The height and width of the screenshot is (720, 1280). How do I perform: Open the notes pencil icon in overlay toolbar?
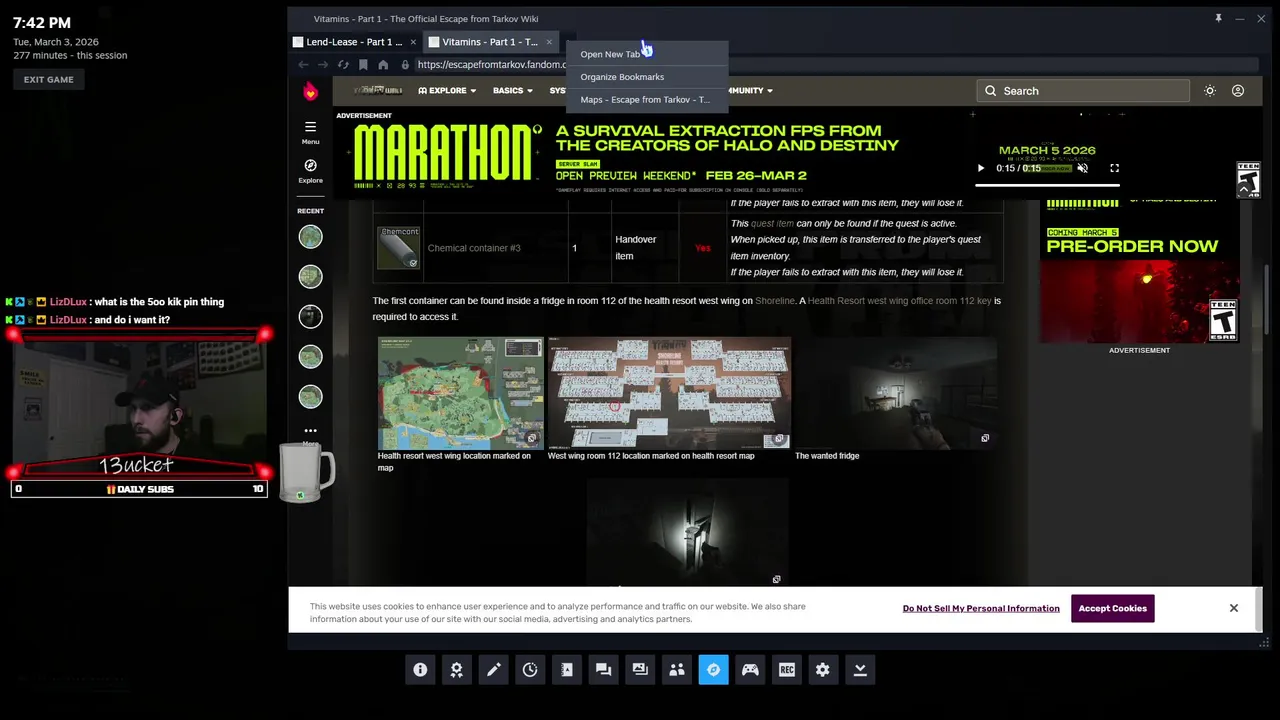pyautogui.click(x=493, y=670)
